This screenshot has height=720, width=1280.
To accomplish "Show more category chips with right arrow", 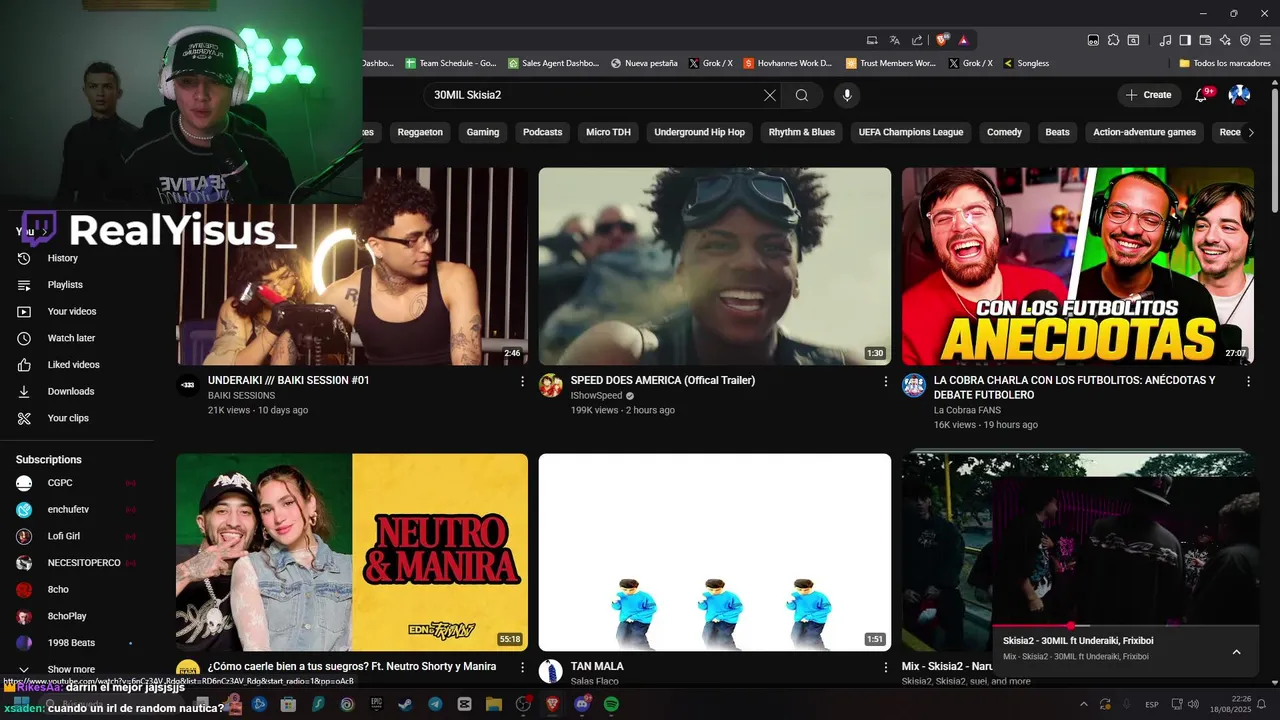I will tap(1250, 132).
